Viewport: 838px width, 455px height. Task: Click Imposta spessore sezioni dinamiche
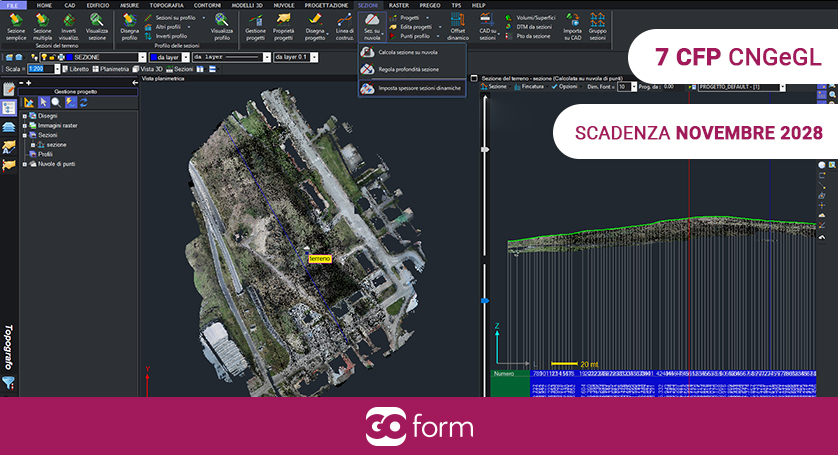tap(419, 88)
